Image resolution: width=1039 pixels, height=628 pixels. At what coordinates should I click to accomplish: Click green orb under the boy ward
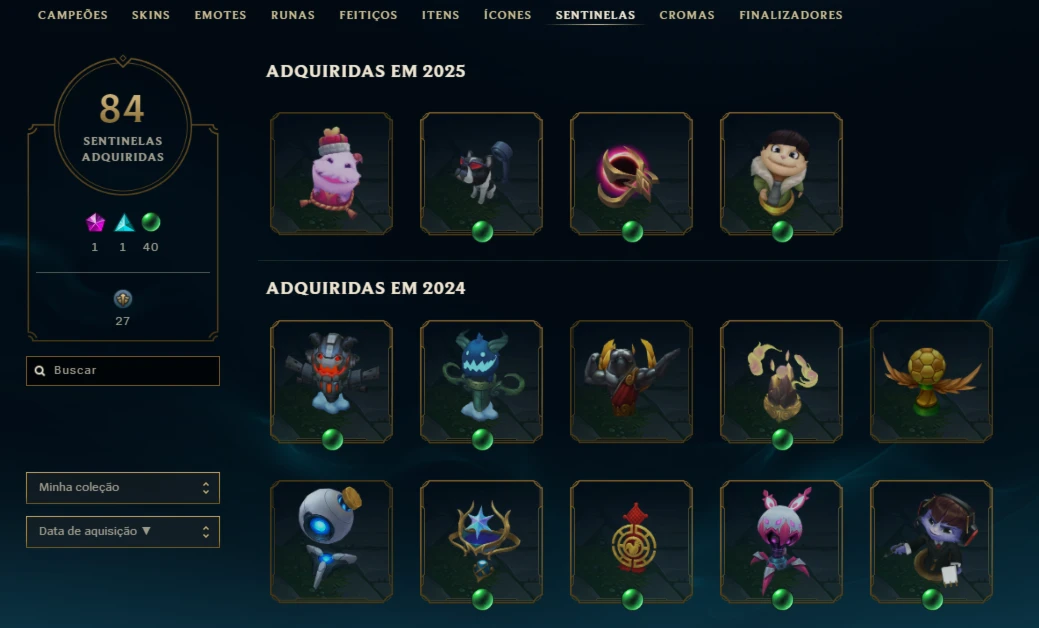pyautogui.click(x=782, y=231)
